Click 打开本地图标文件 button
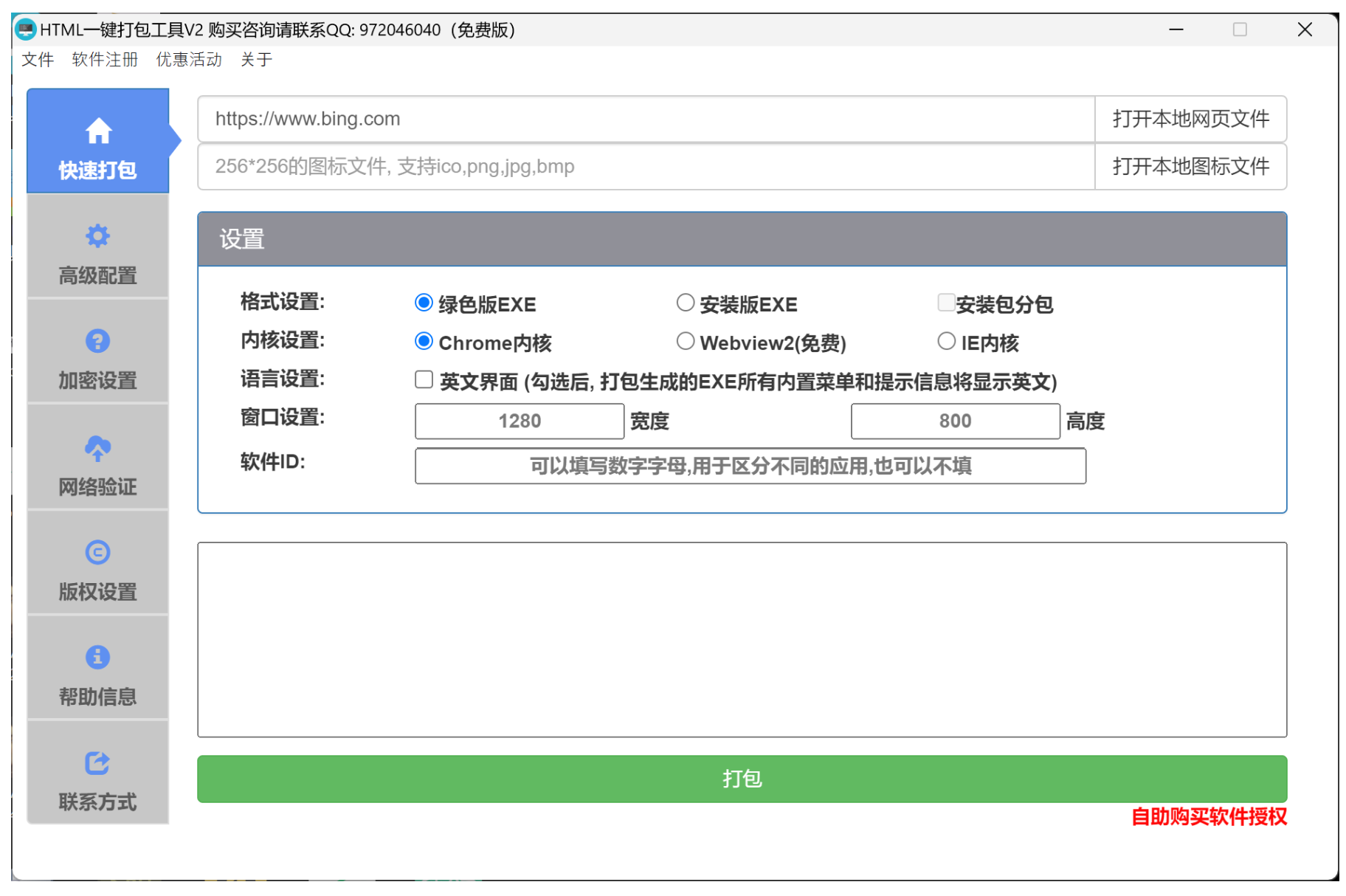 (1190, 166)
